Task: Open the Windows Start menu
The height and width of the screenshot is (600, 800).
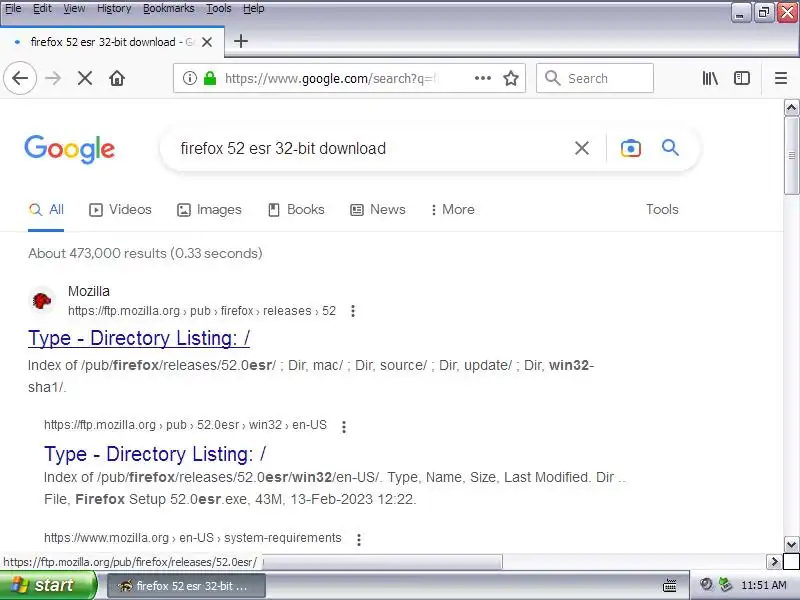Action: pyautogui.click(x=47, y=585)
